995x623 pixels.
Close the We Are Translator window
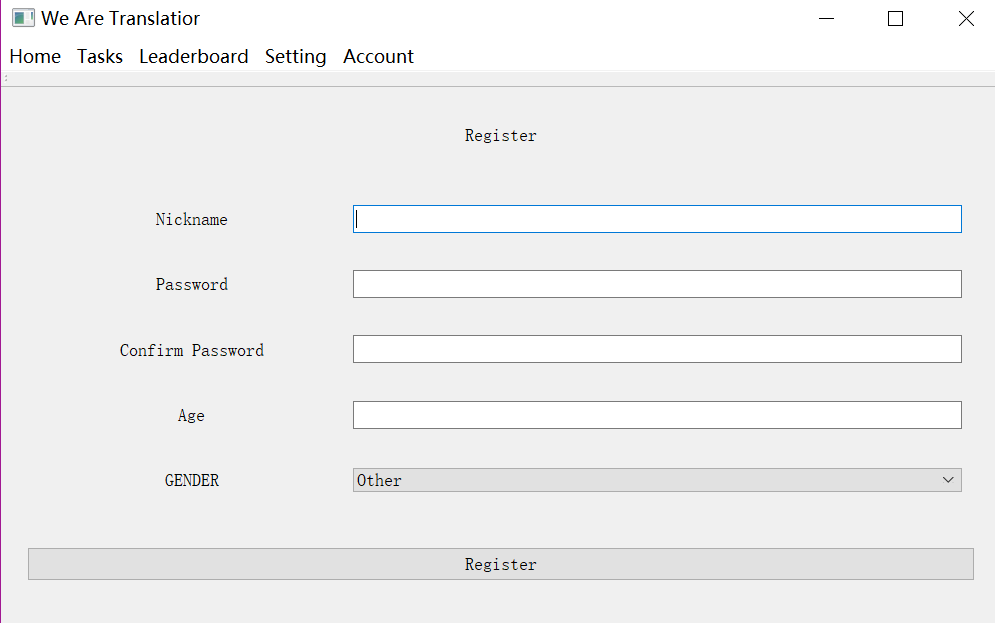[966, 18]
